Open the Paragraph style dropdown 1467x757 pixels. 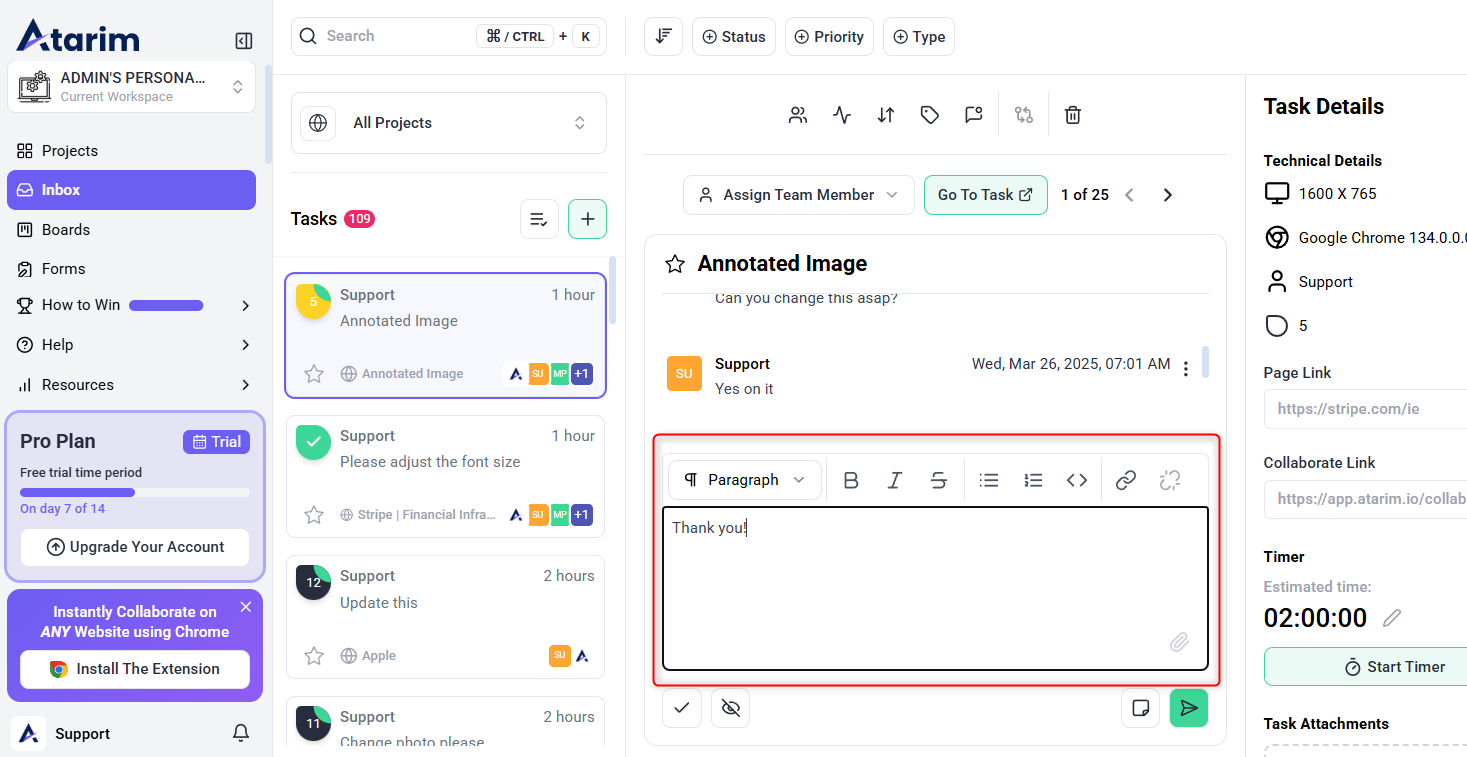(745, 480)
